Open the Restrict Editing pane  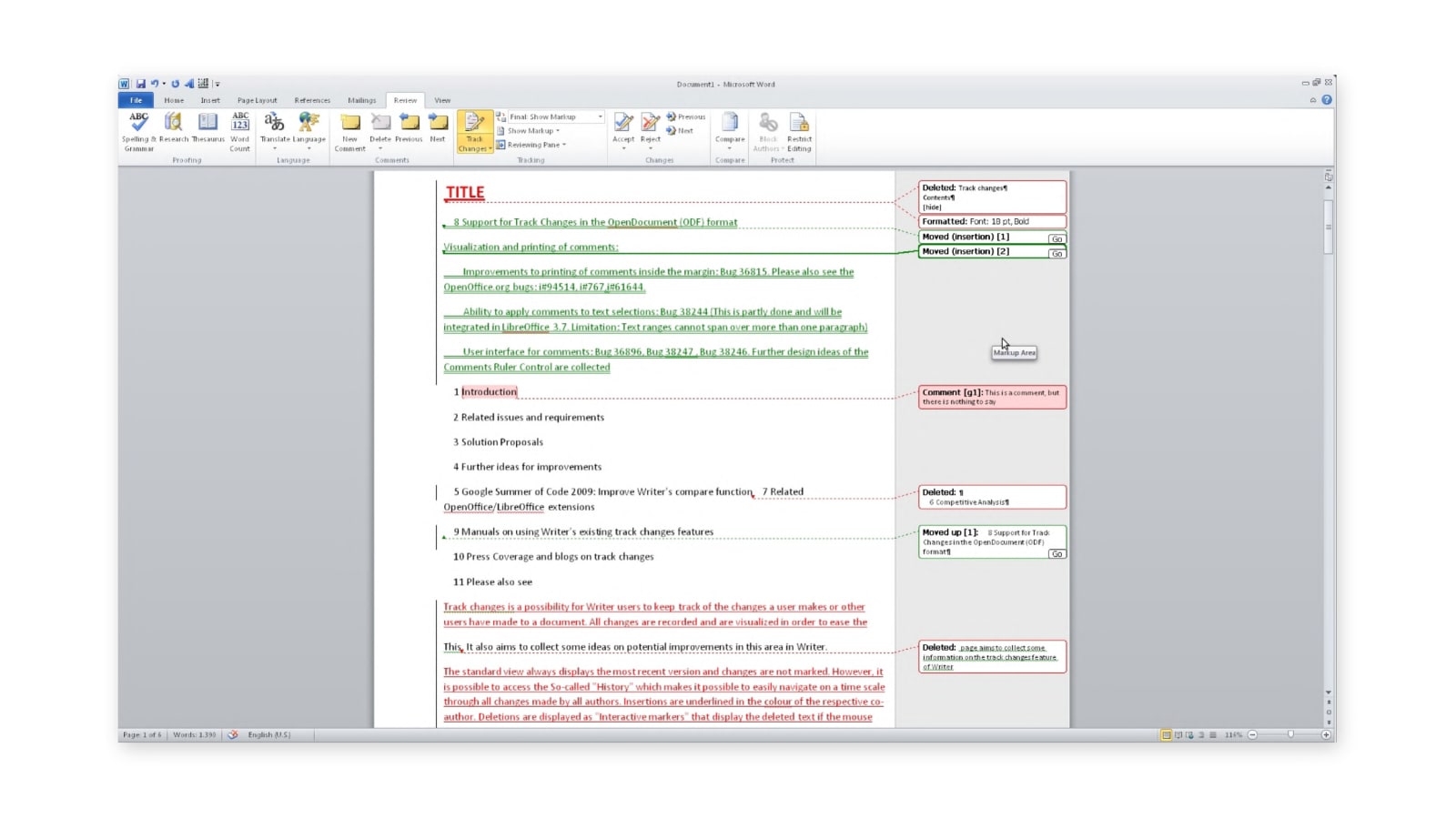(799, 132)
